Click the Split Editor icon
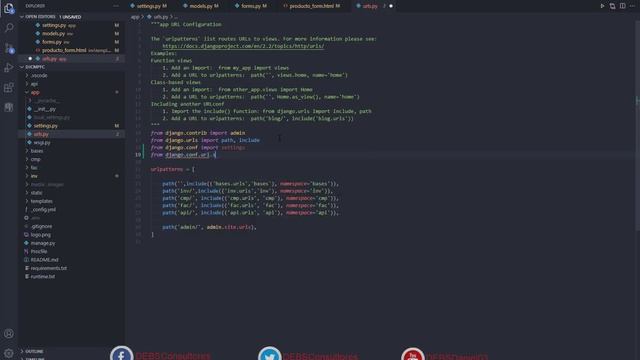 point(622,6)
